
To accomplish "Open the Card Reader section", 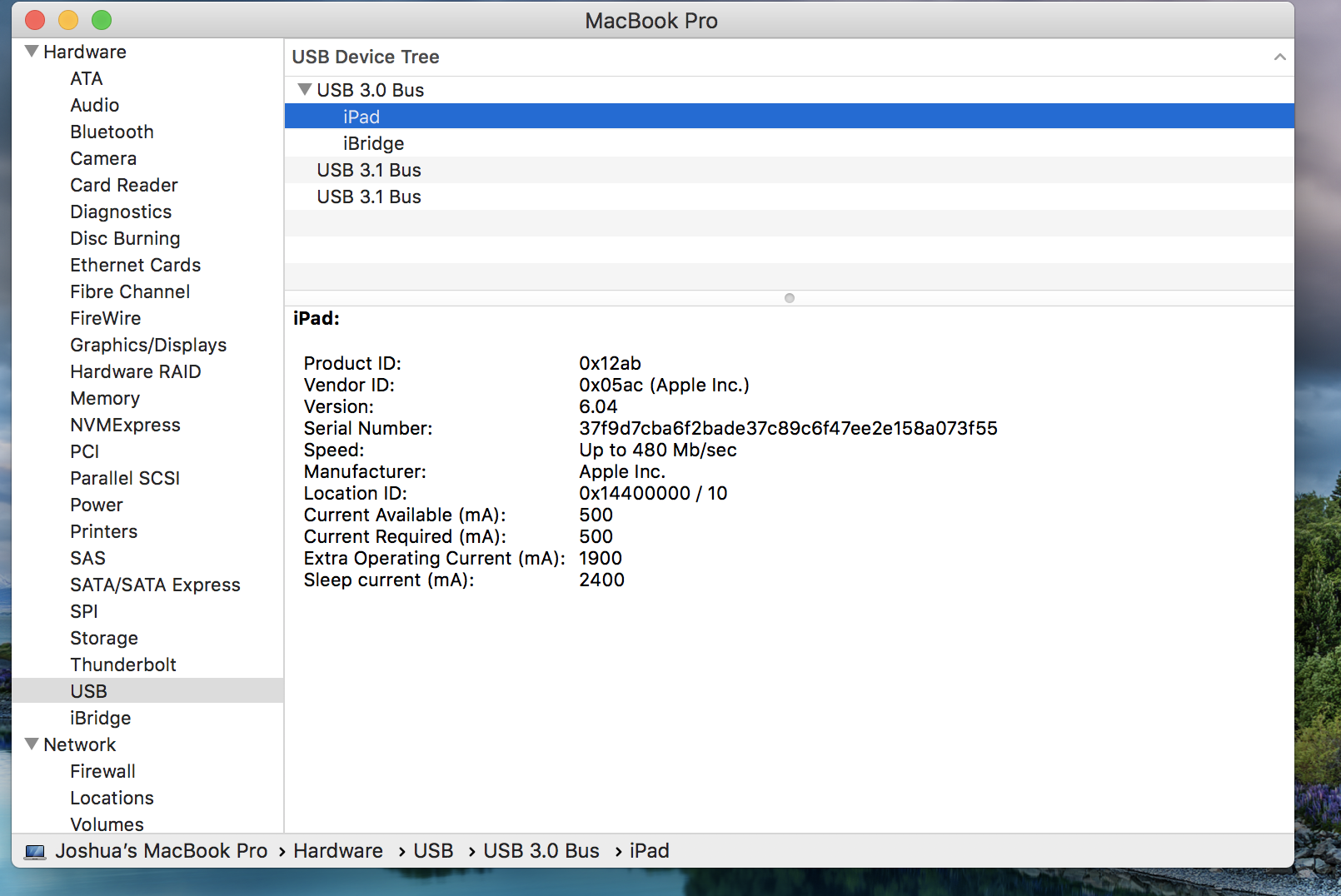I will tap(124, 185).
